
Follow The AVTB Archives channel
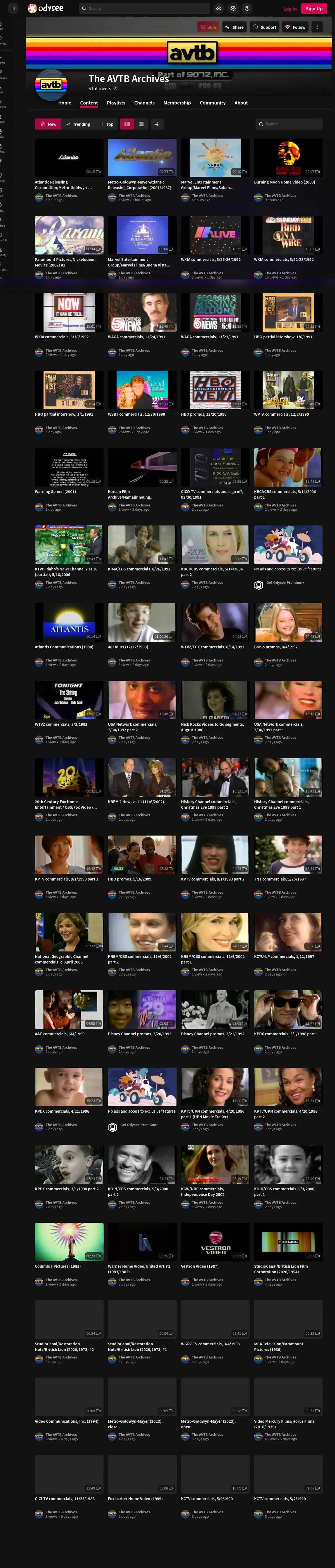tap(295, 27)
